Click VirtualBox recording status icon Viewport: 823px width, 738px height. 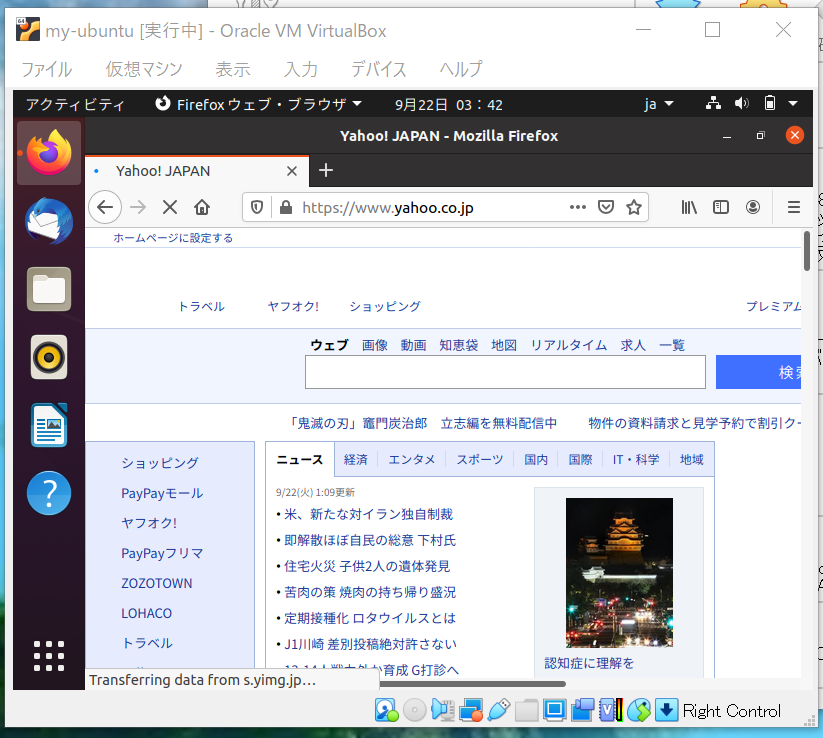583,710
